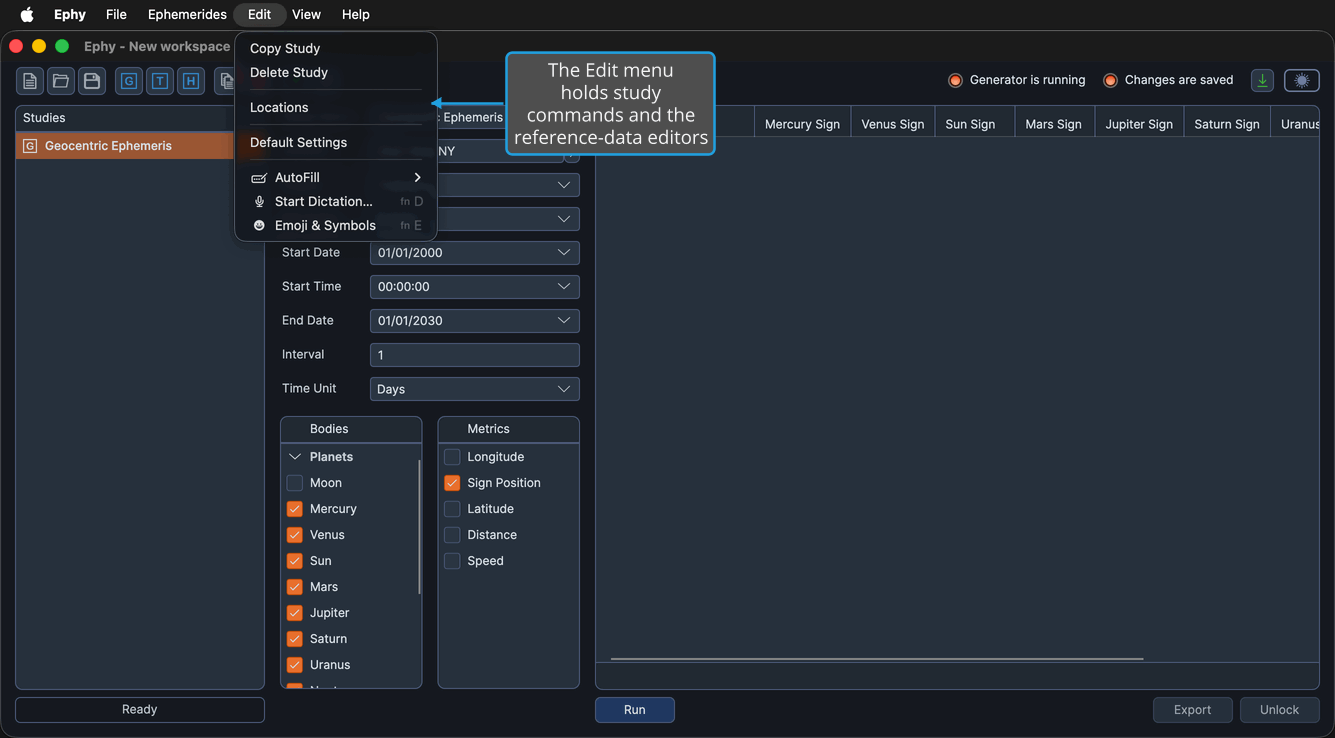Check the Moon body checkbox
Screen dimensions: 1335x738
pyautogui.click(x=295, y=483)
